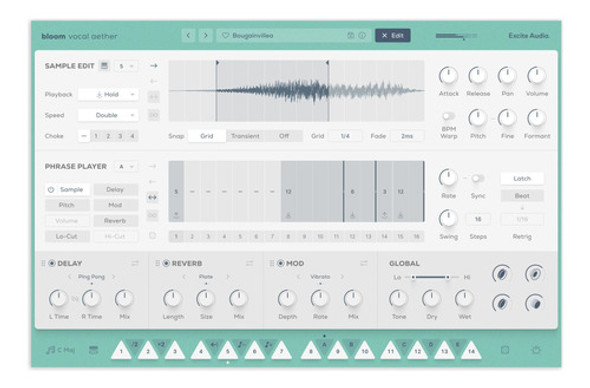
Task: Toggle the Sync switch next to Rate
Action: 478,178
